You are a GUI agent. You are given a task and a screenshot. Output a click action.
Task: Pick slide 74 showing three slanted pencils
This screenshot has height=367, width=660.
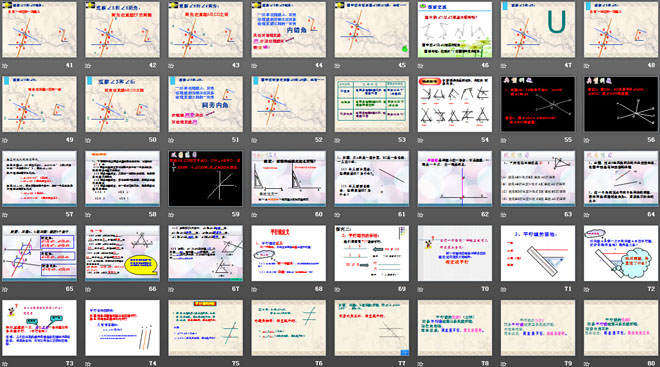(x=122, y=328)
